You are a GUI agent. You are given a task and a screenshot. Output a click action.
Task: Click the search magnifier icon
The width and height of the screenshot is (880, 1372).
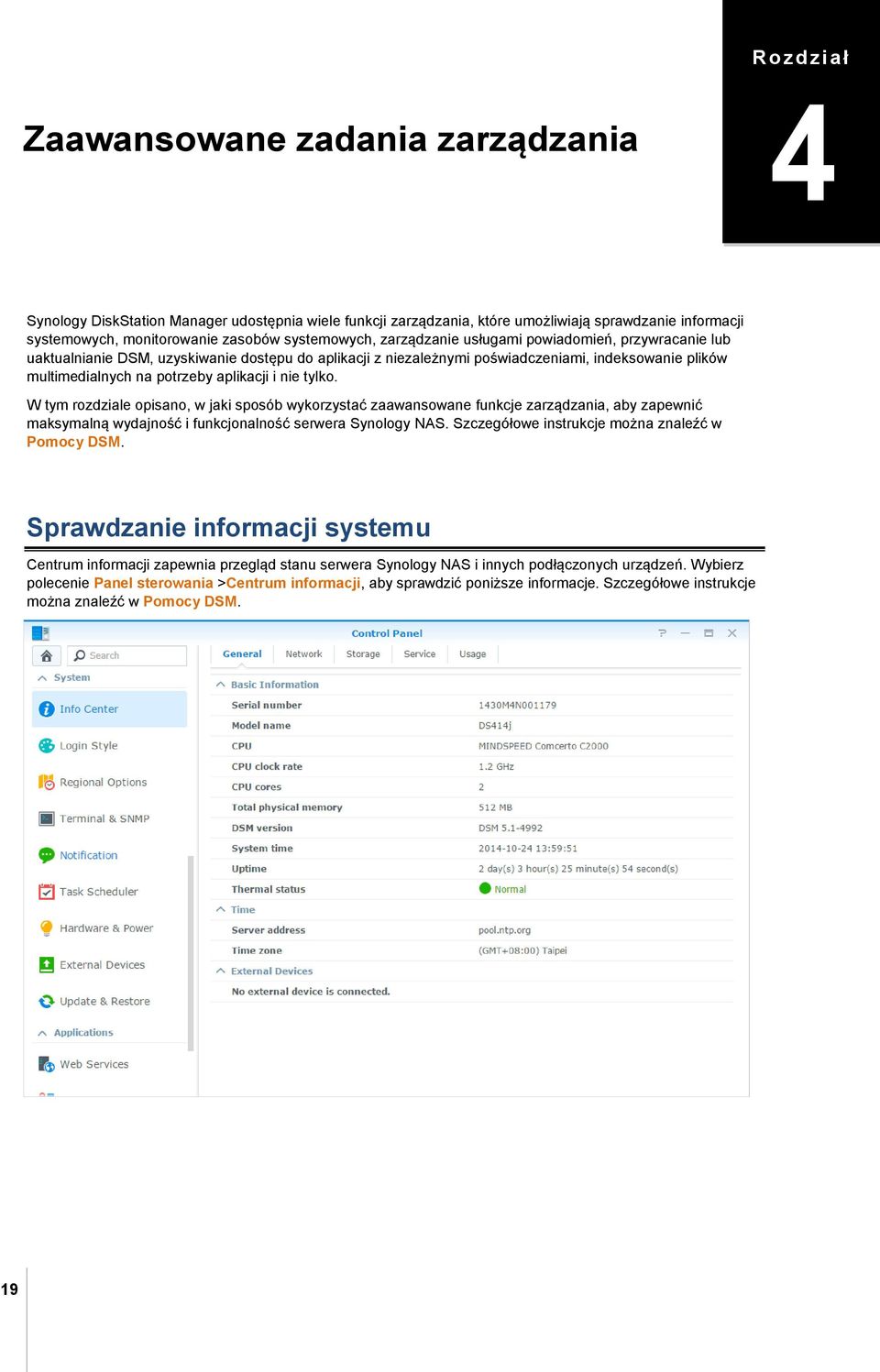[x=80, y=655]
